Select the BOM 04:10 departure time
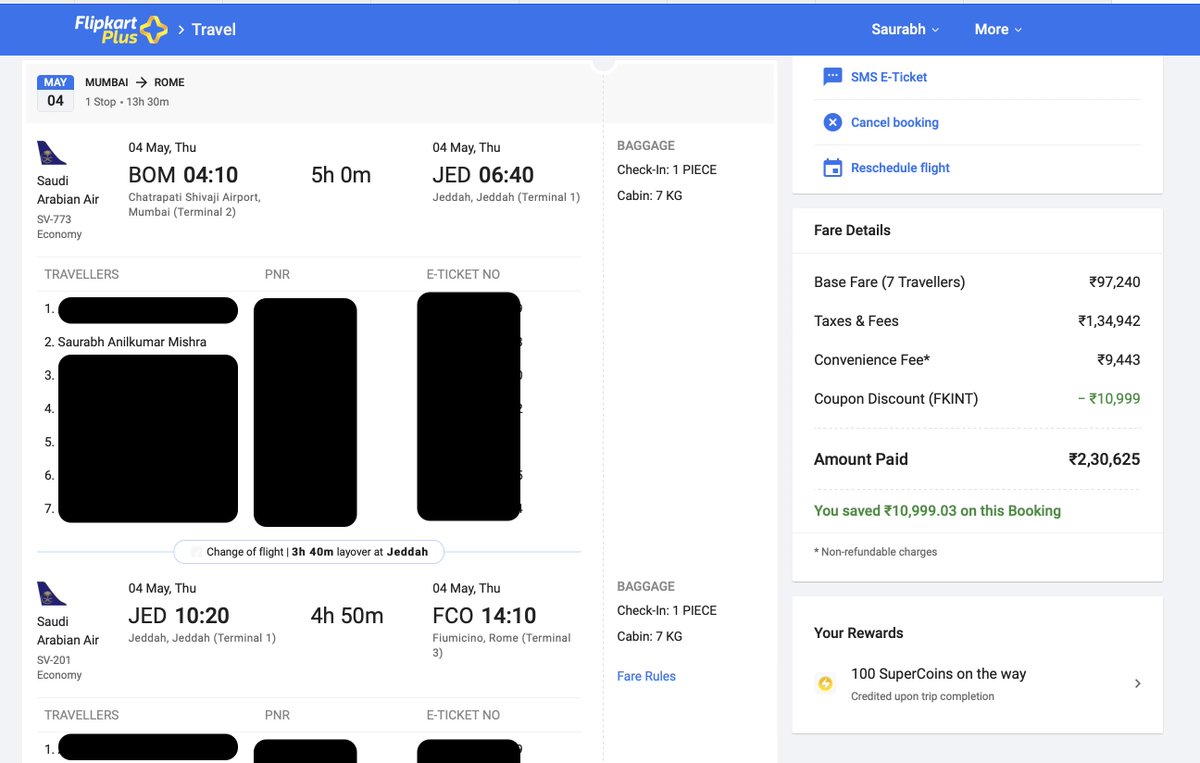 [x=183, y=175]
